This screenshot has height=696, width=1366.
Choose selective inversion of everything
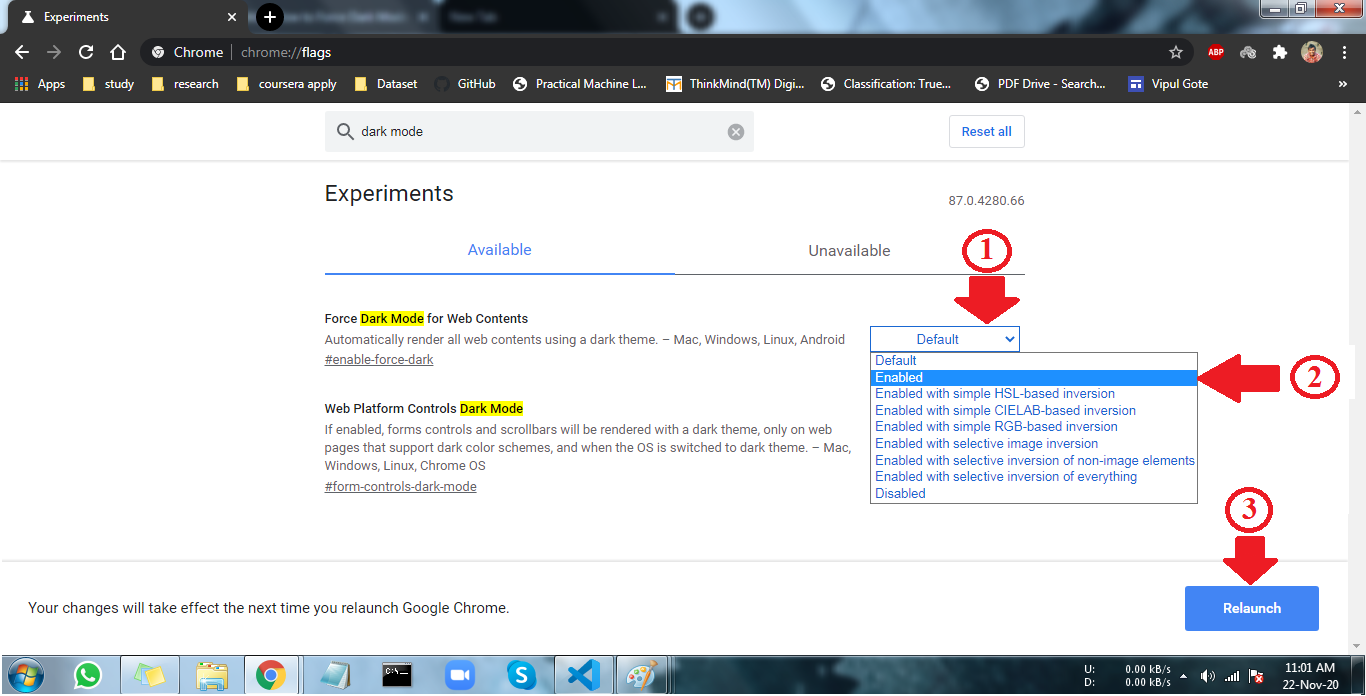pyautogui.click(x=1034, y=477)
